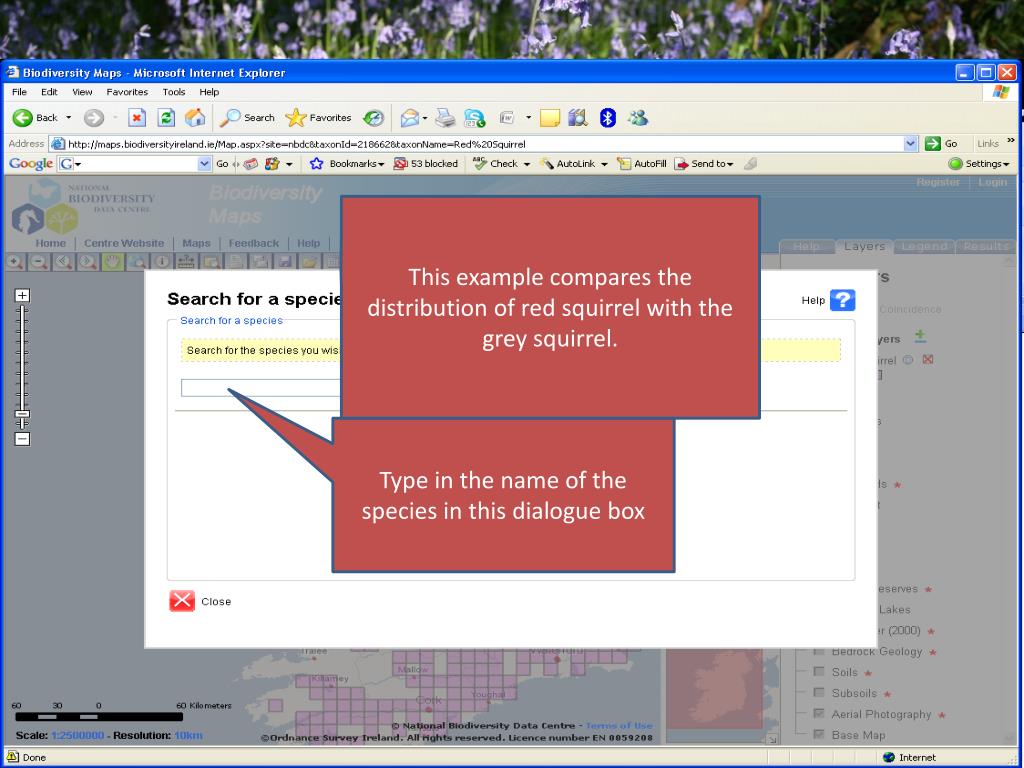Stop page loading with the red X icon
1024x768 pixels.
[x=136, y=118]
